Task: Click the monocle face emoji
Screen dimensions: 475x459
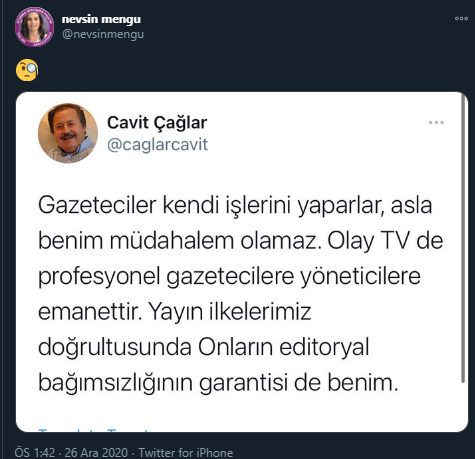Action: coord(27,70)
